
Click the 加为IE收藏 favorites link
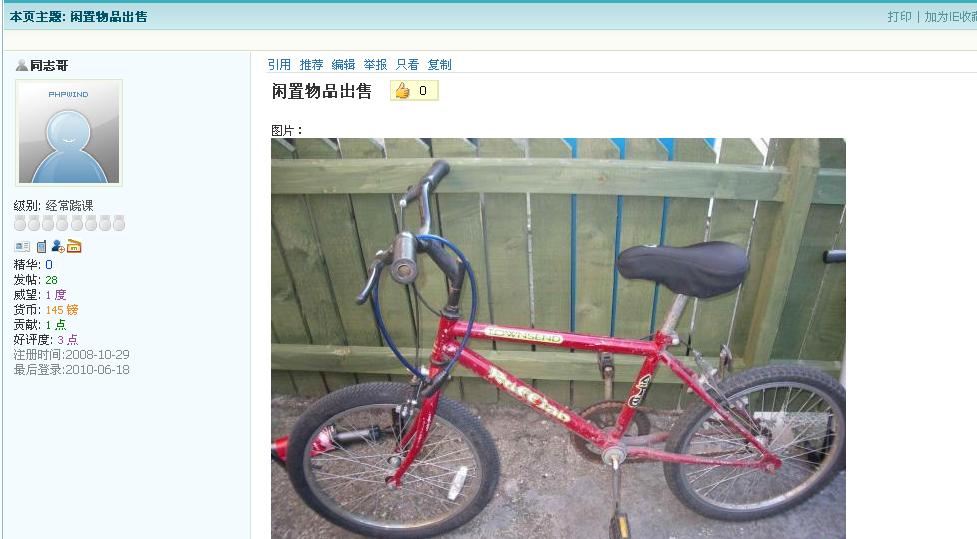coord(950,17)
